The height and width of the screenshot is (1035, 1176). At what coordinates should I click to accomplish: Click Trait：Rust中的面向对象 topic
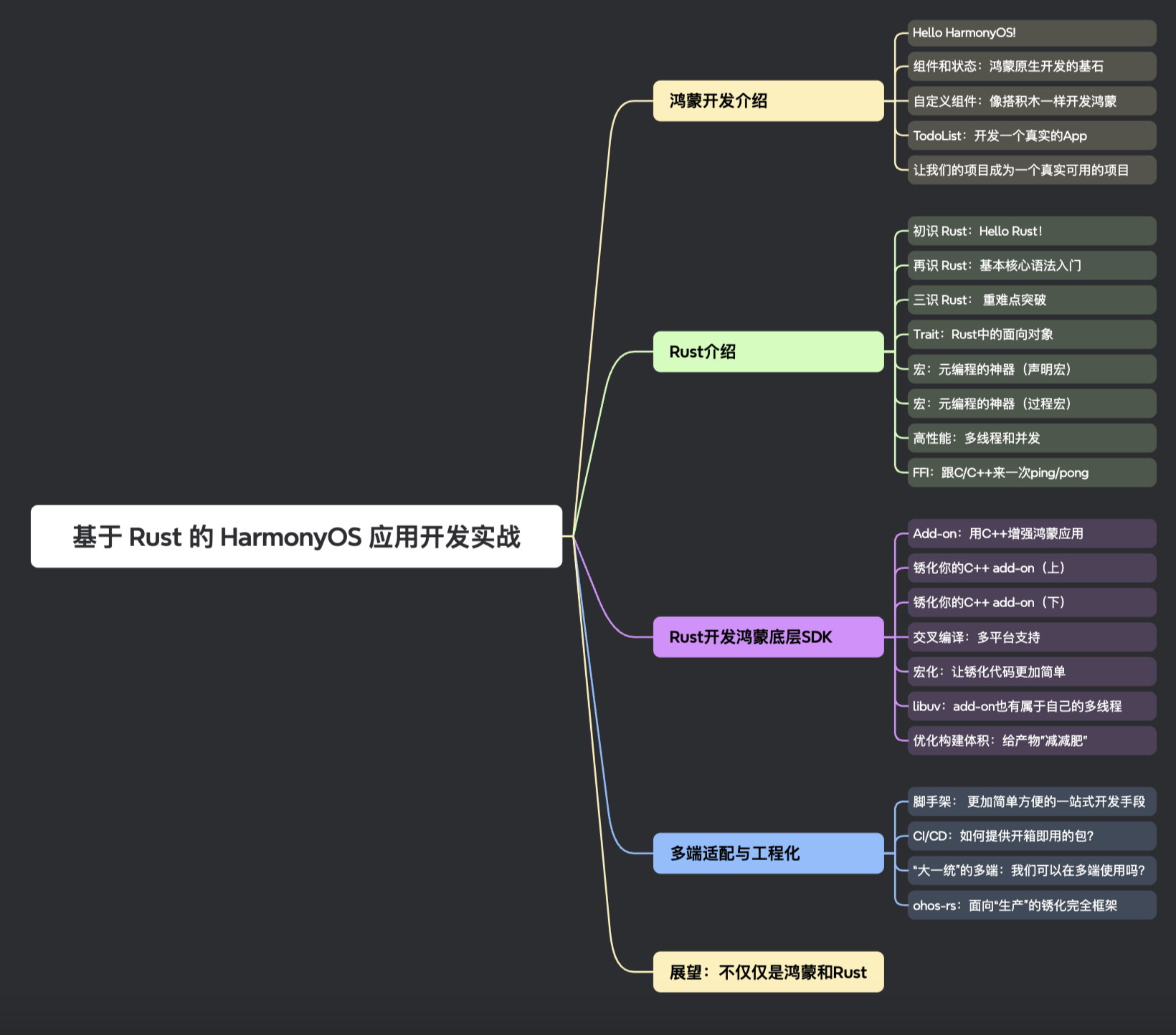(x=1032, y=335)
